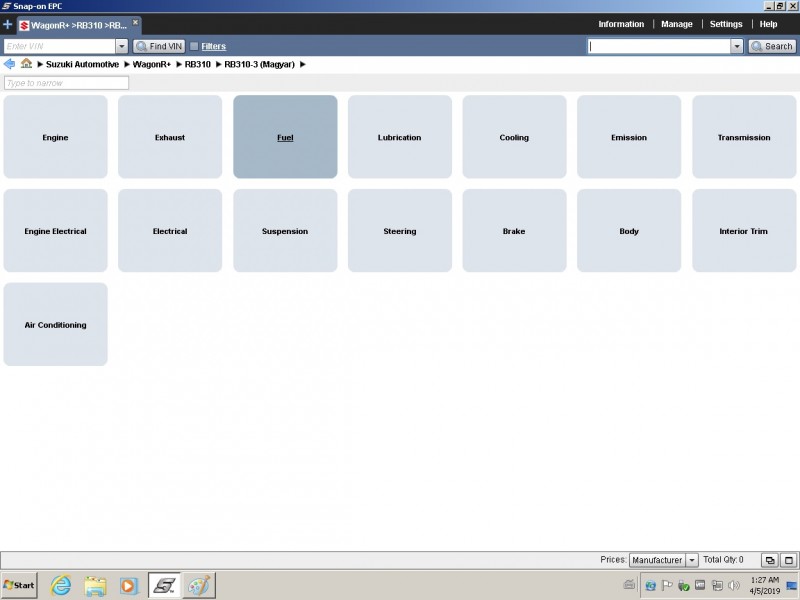The height and width of the screenshot is (600, 800).
Task: Go to the Home icon in breadcrumb
Action: click(x=27, y=64)
